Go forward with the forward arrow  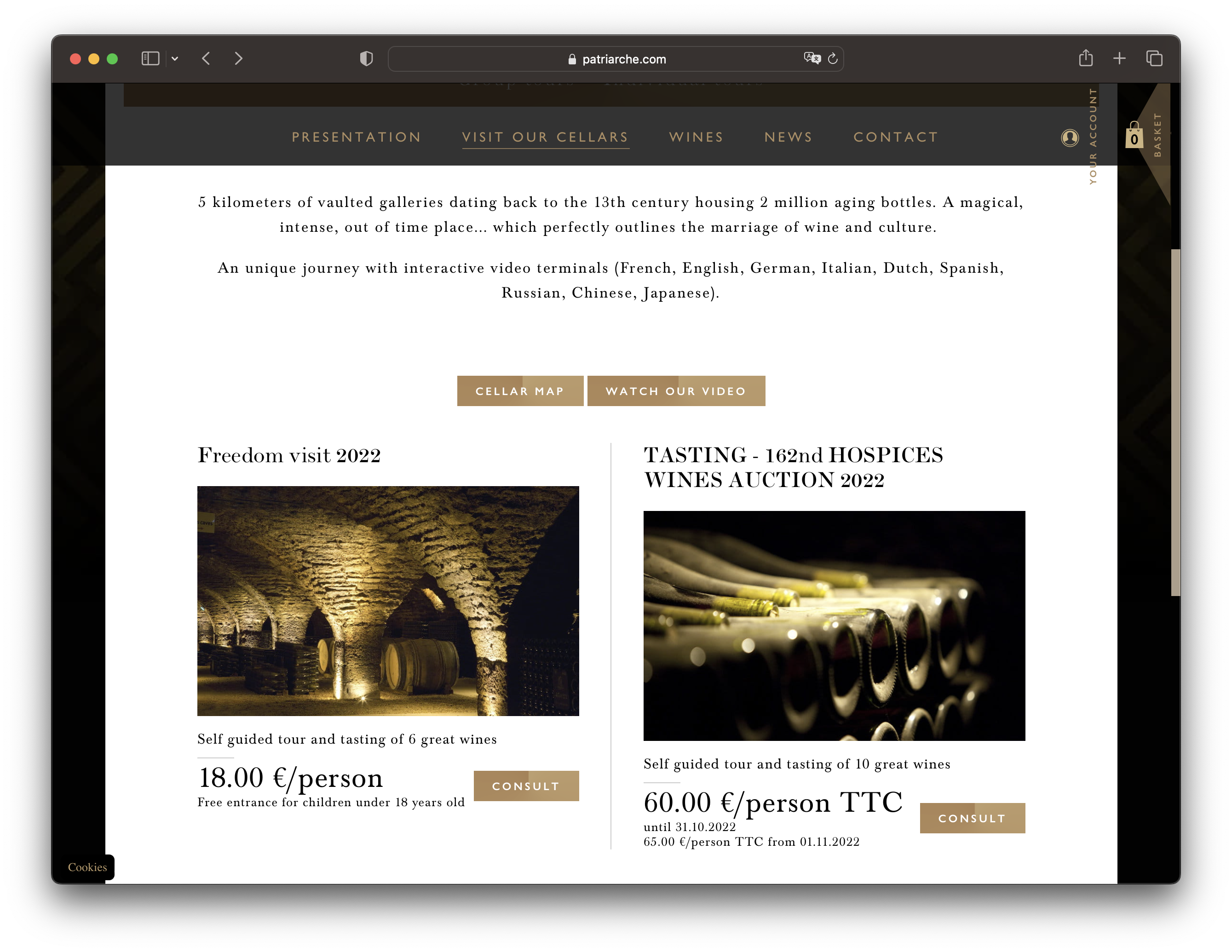click(x=239, y=59)
